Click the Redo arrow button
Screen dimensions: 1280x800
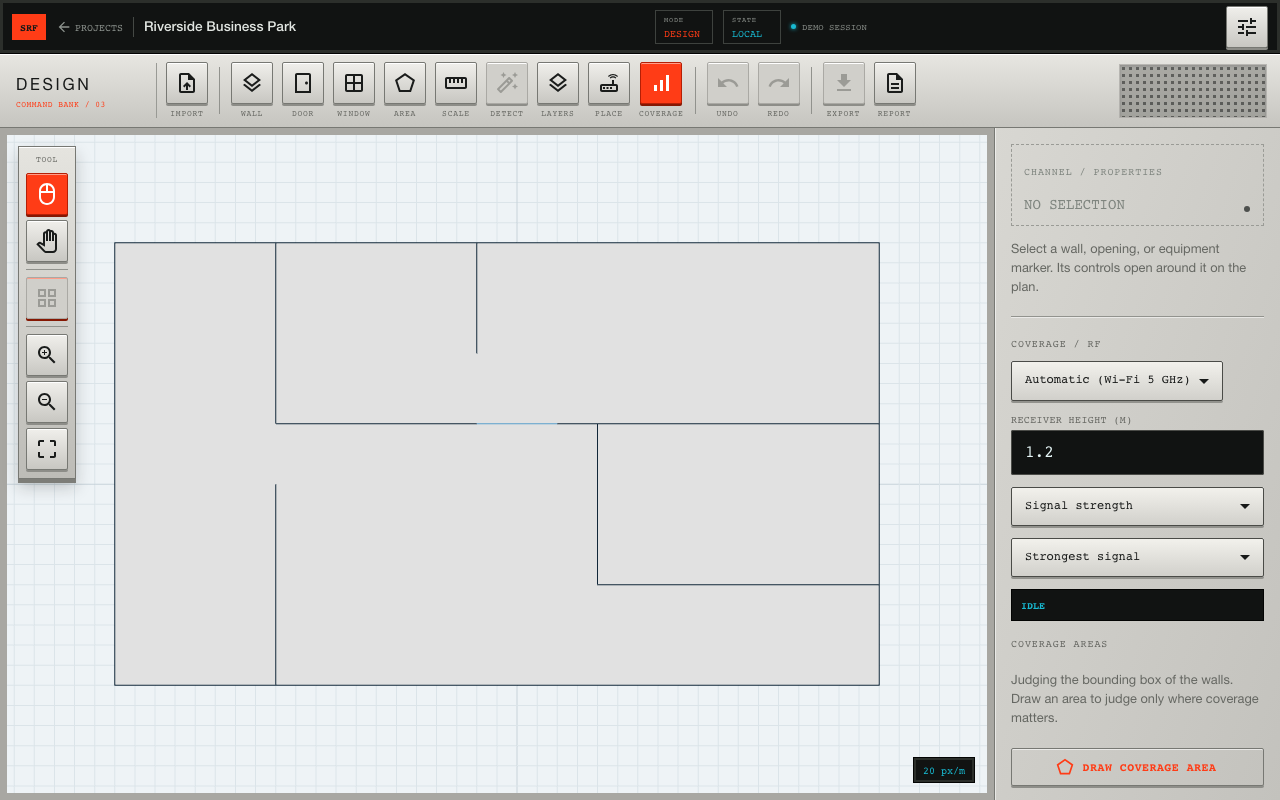coord(779,84)
